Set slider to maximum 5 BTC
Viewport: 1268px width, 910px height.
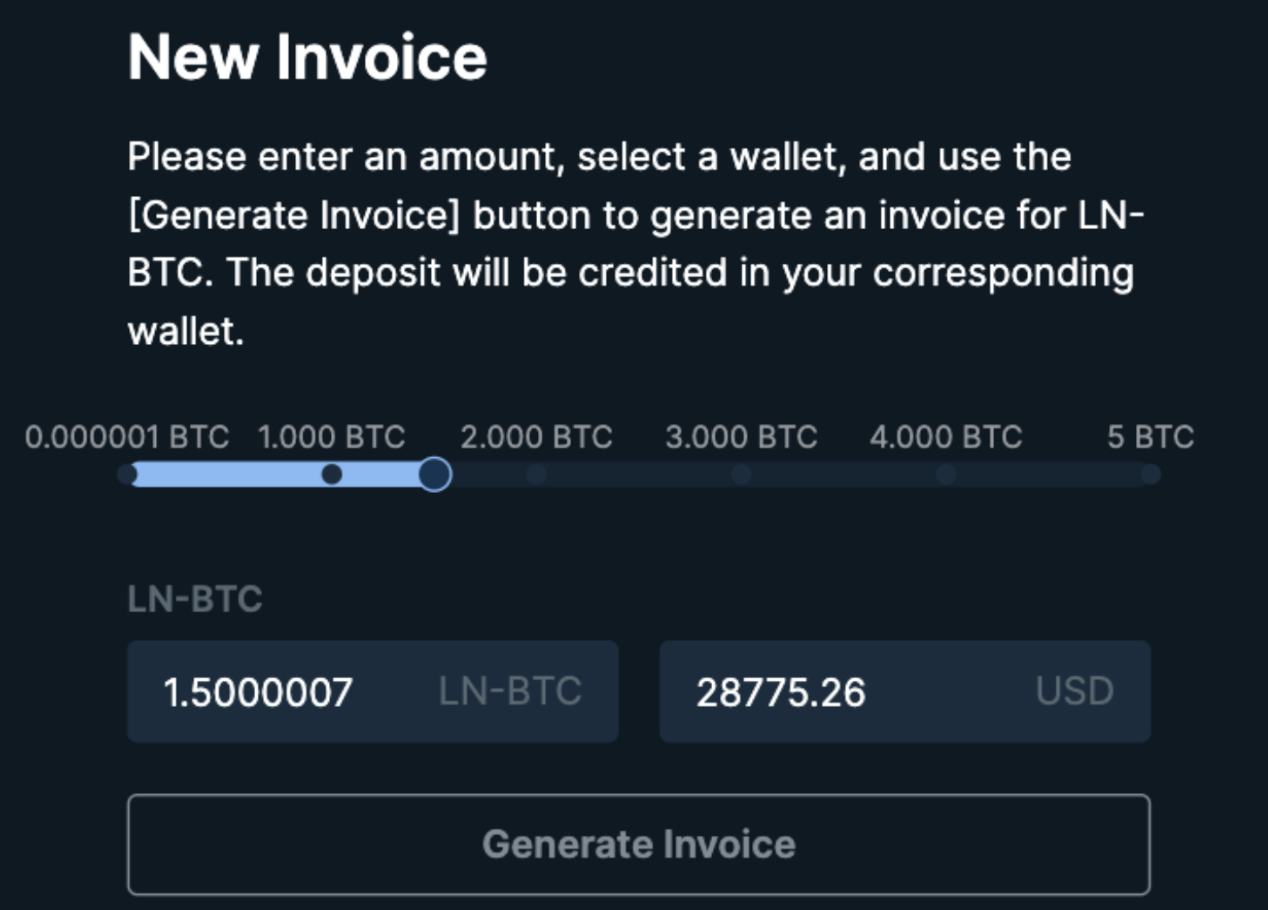[x=1150, y=475]
